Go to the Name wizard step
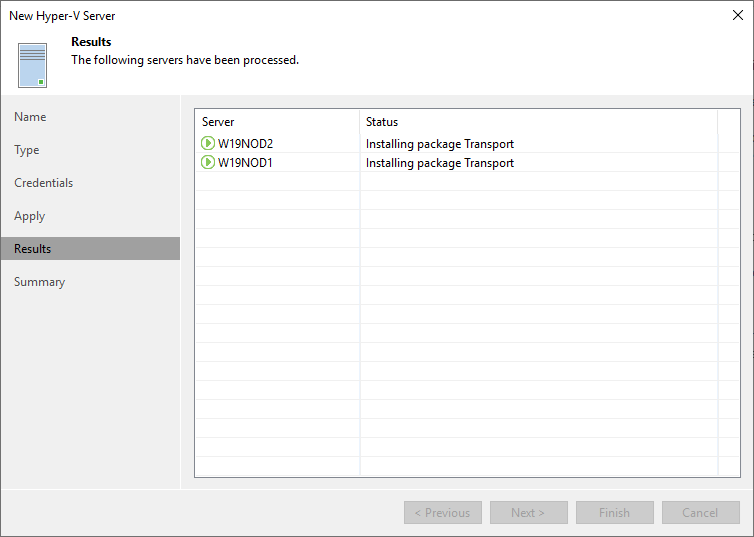The height and width of the screenshot is (537, 754). (x=30, y=117)
